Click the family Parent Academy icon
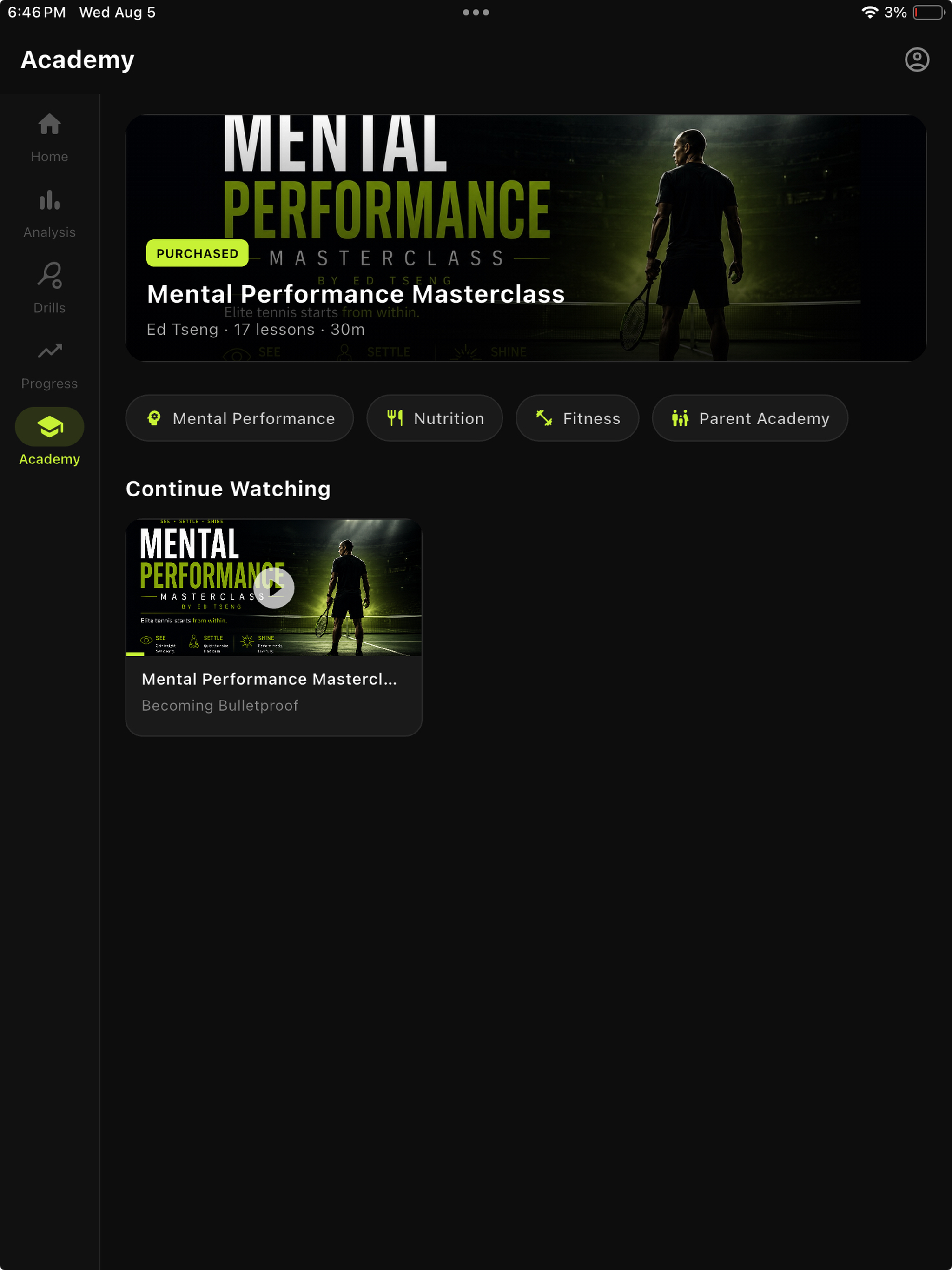 (x=680, y=418)
